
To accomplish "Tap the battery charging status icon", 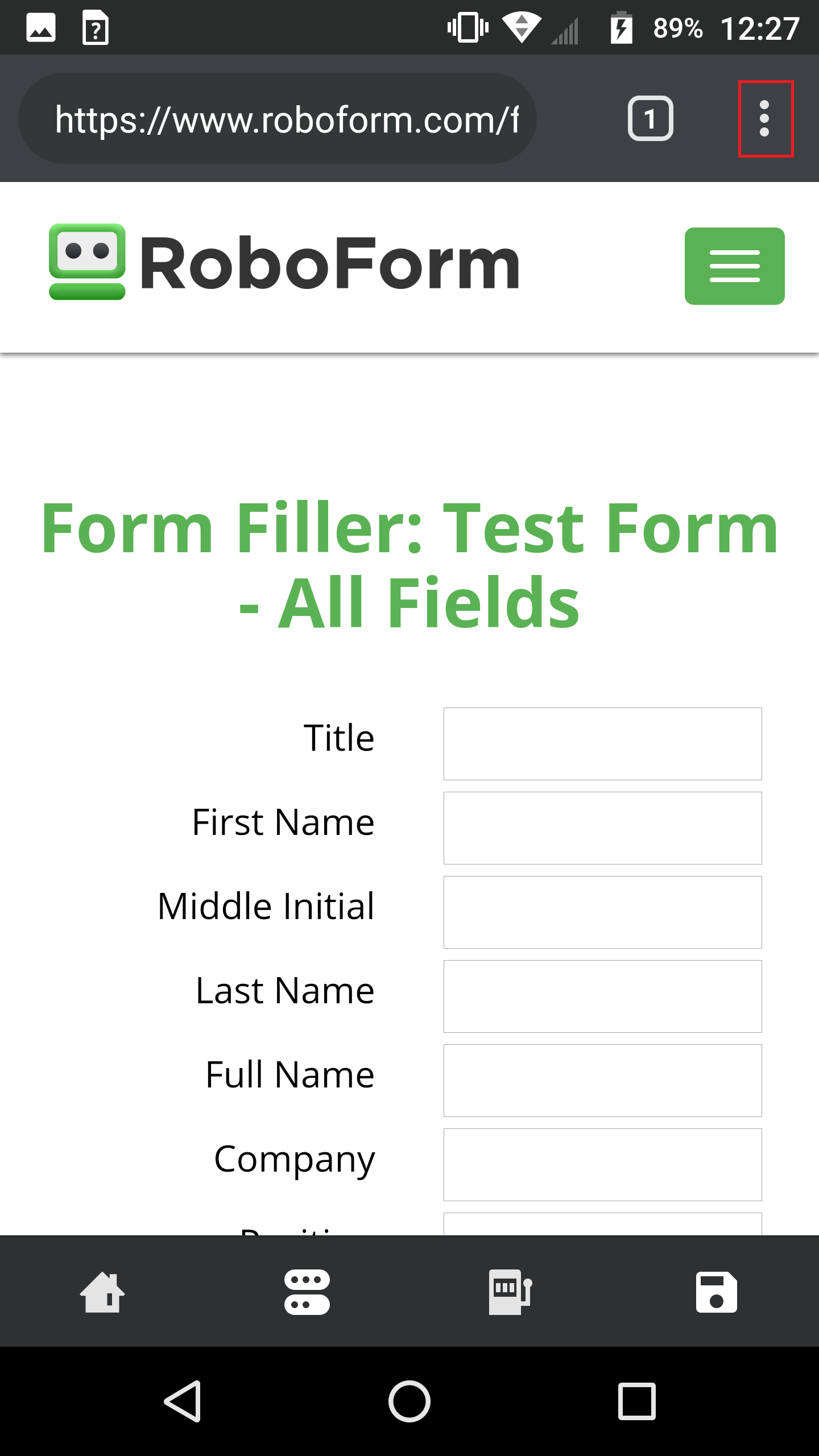I will click(621, 27).
